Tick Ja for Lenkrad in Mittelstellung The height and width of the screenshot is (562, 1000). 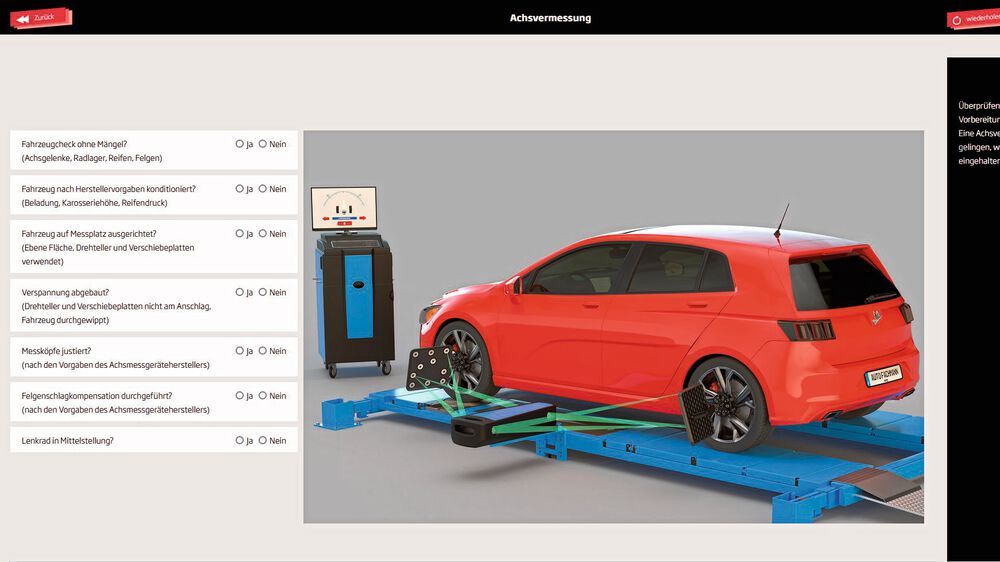[240, 441]
